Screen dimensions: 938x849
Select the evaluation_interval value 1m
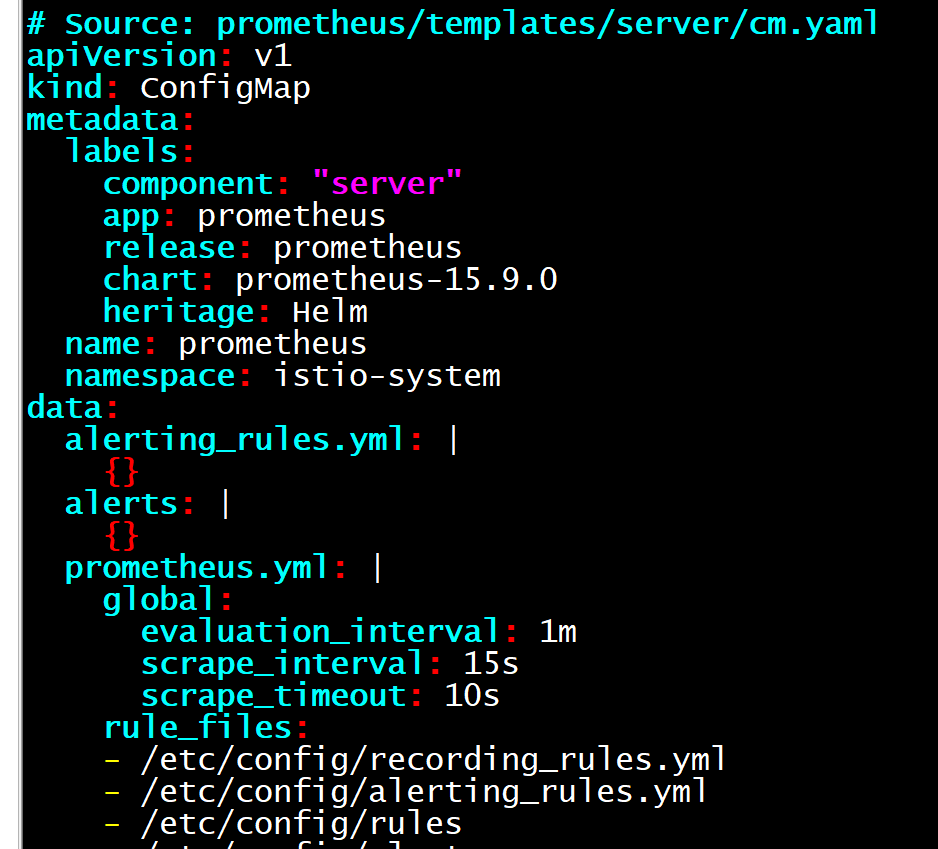558,632
